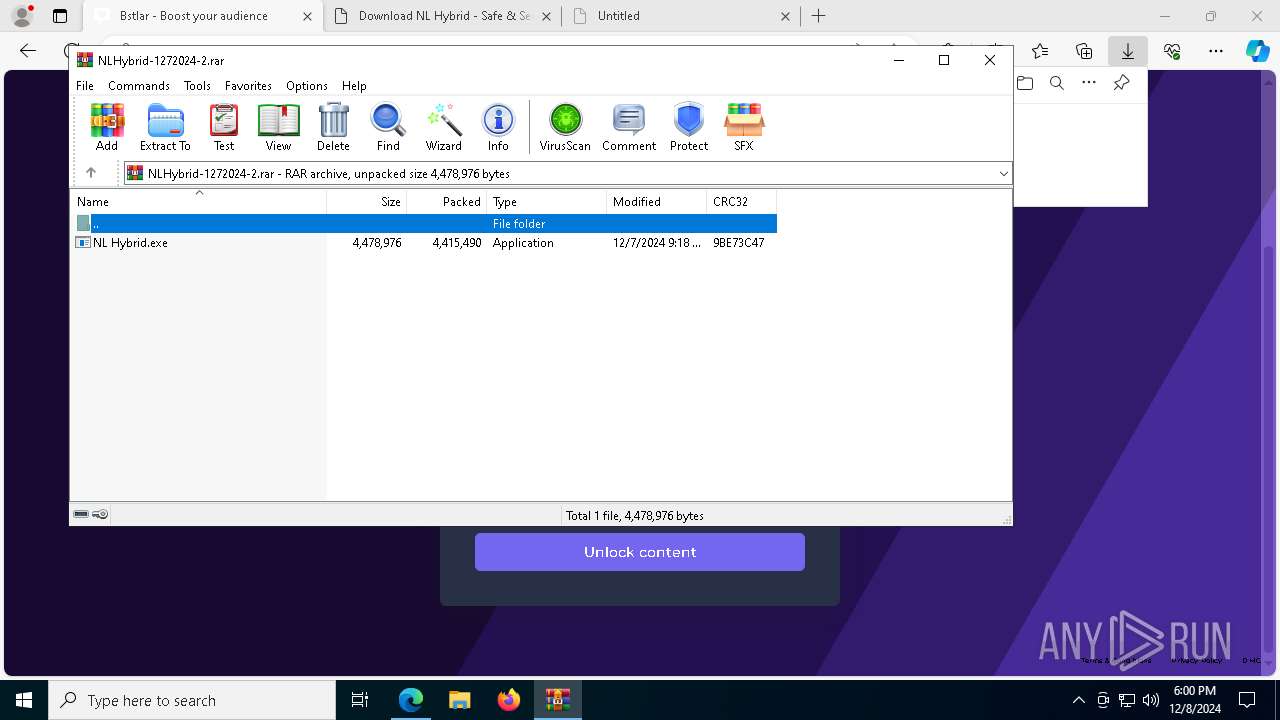Open Task View on taskbar
The width and height of the screenshot is (1280, 720).
[360, 700]
